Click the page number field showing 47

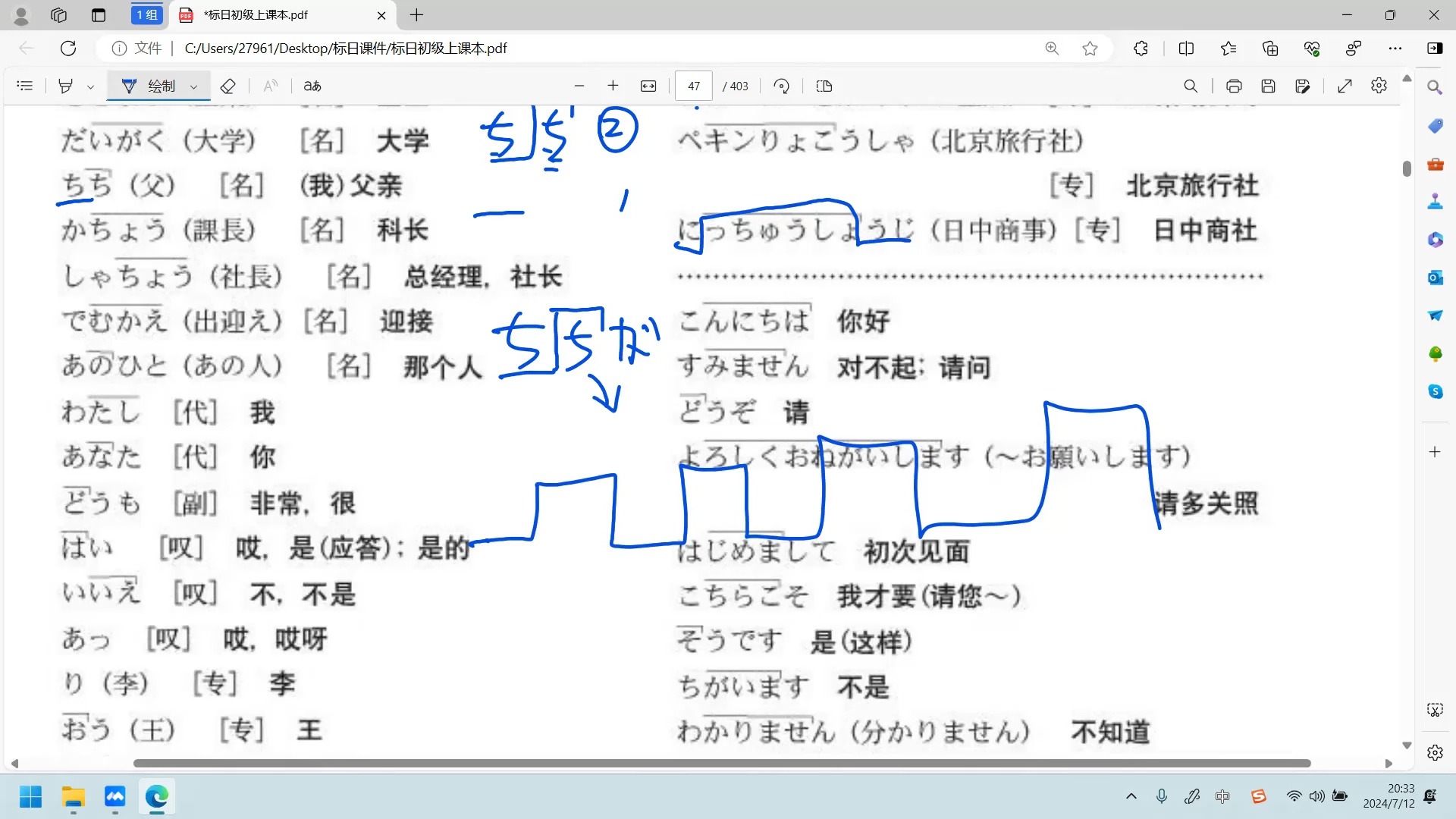point(694,86)
